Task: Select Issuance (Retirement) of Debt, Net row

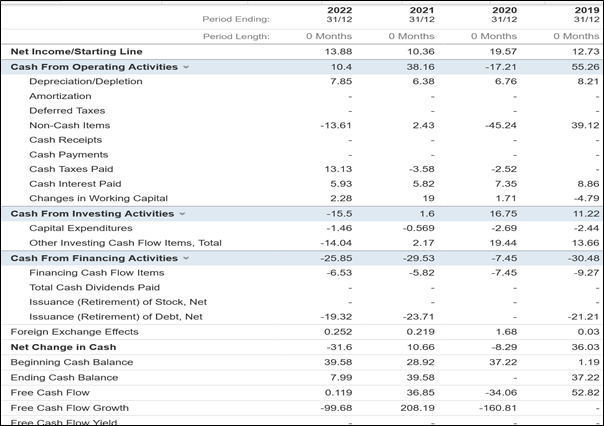Action: (115, 316)
